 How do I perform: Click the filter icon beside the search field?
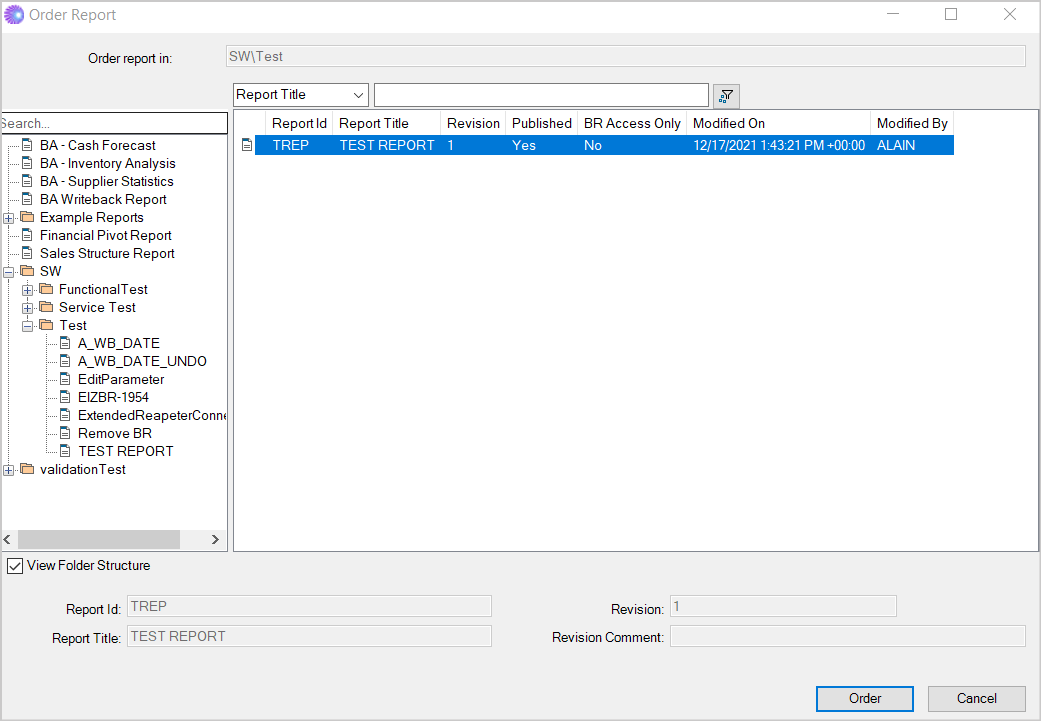(x=726, y=95)
